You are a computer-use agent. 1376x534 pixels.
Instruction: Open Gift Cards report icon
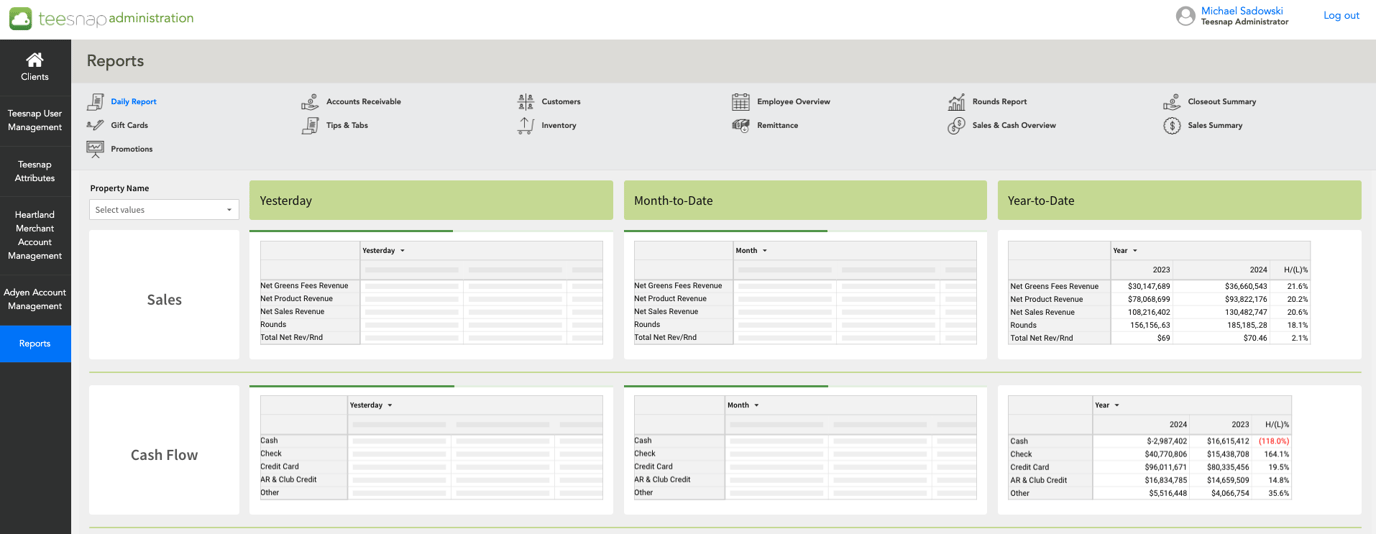coord(95,125)
